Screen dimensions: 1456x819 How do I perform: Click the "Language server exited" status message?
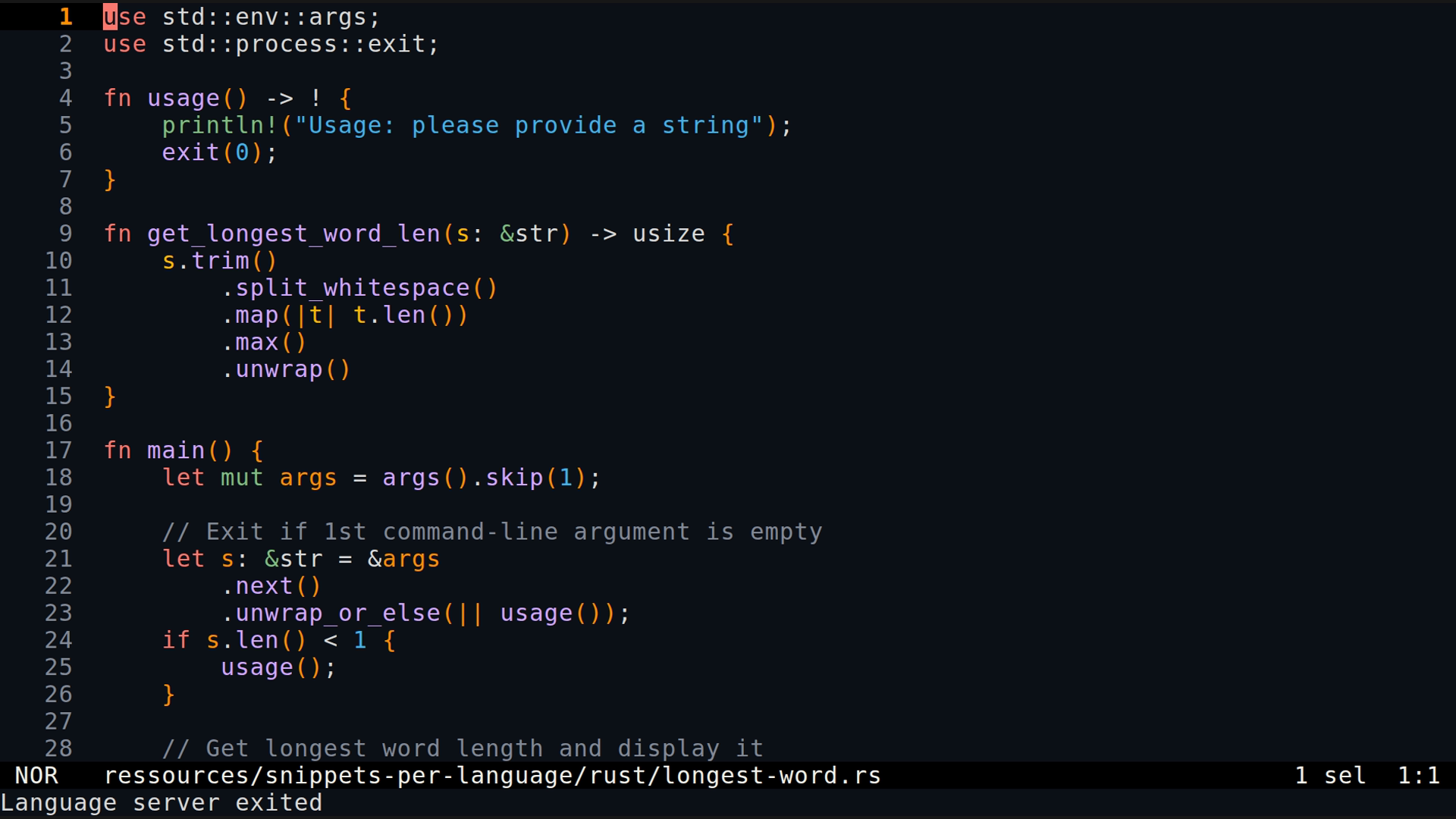pos(162,803)
